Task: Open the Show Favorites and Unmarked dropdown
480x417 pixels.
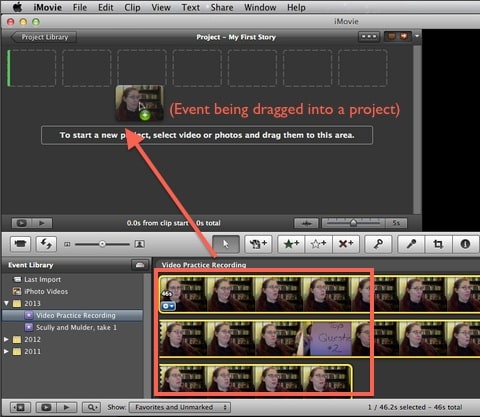Action: [x=180, y=407]
